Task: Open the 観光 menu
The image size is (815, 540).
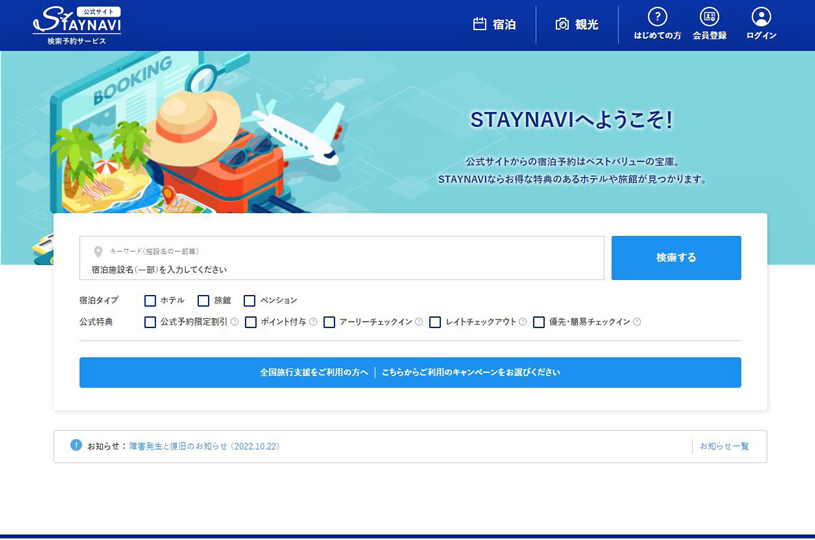Action: coord(577,24)
